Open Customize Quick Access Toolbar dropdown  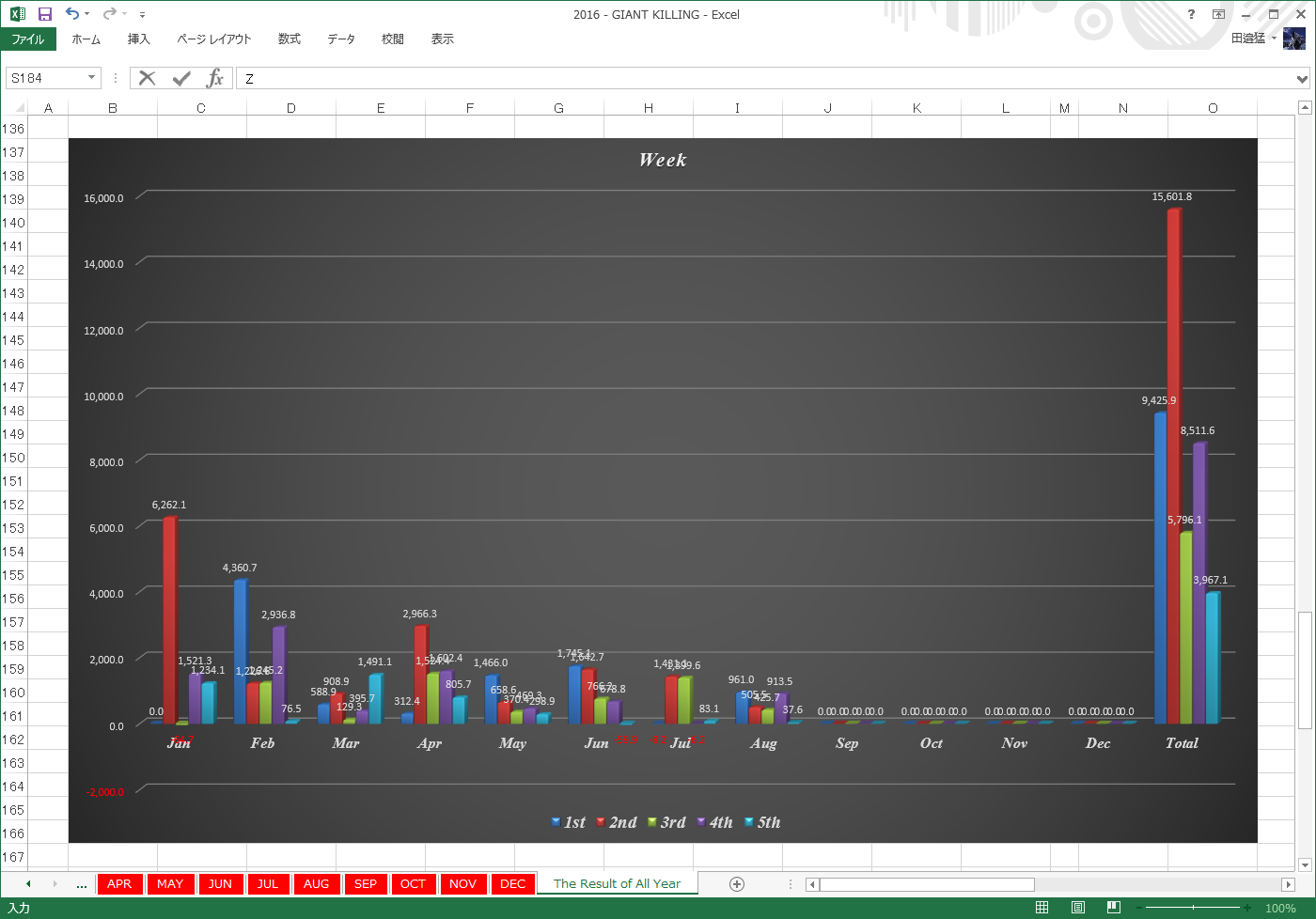[x=142, y=14]
